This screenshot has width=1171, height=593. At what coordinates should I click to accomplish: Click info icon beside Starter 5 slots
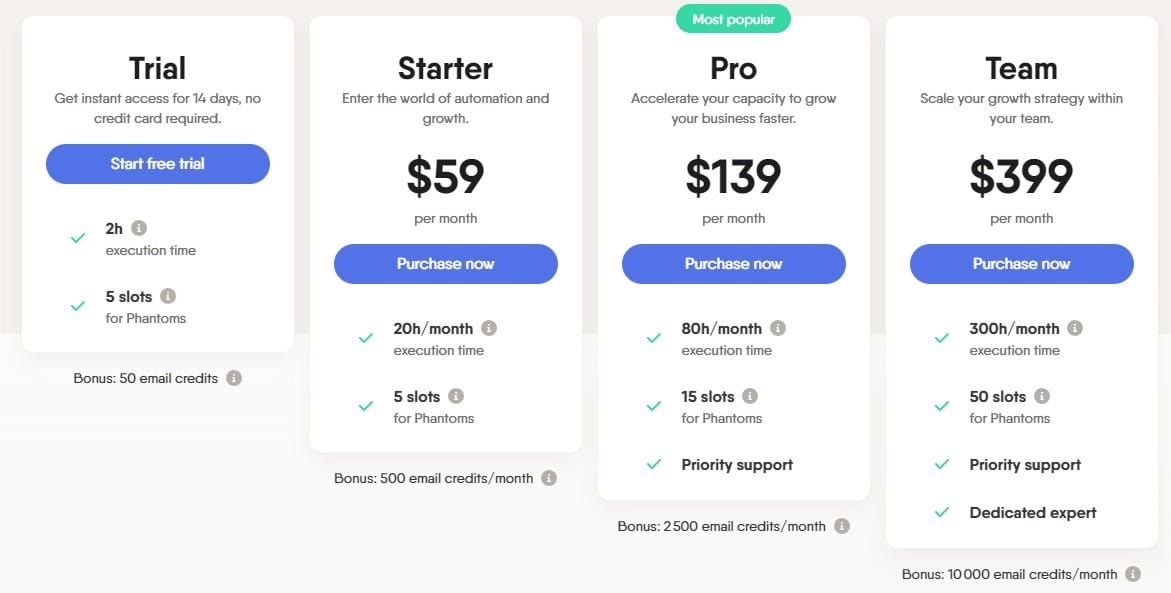(456, 396)
